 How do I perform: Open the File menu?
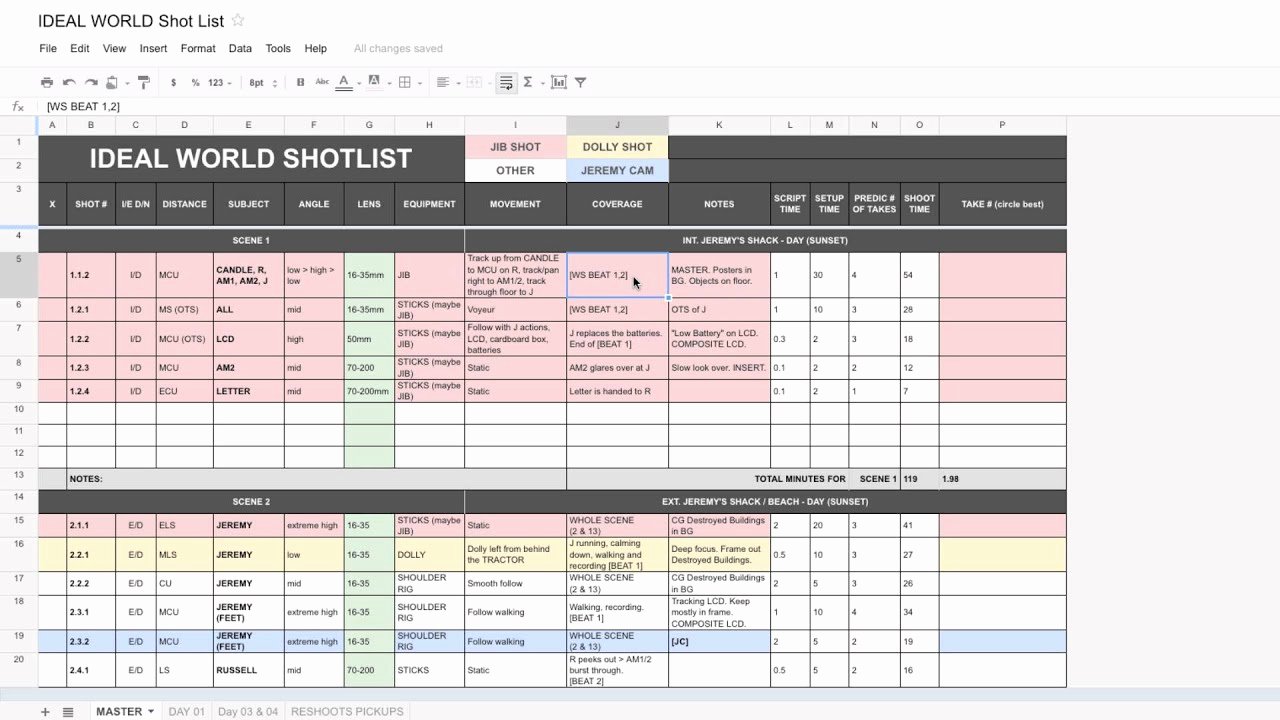[48, 48]
